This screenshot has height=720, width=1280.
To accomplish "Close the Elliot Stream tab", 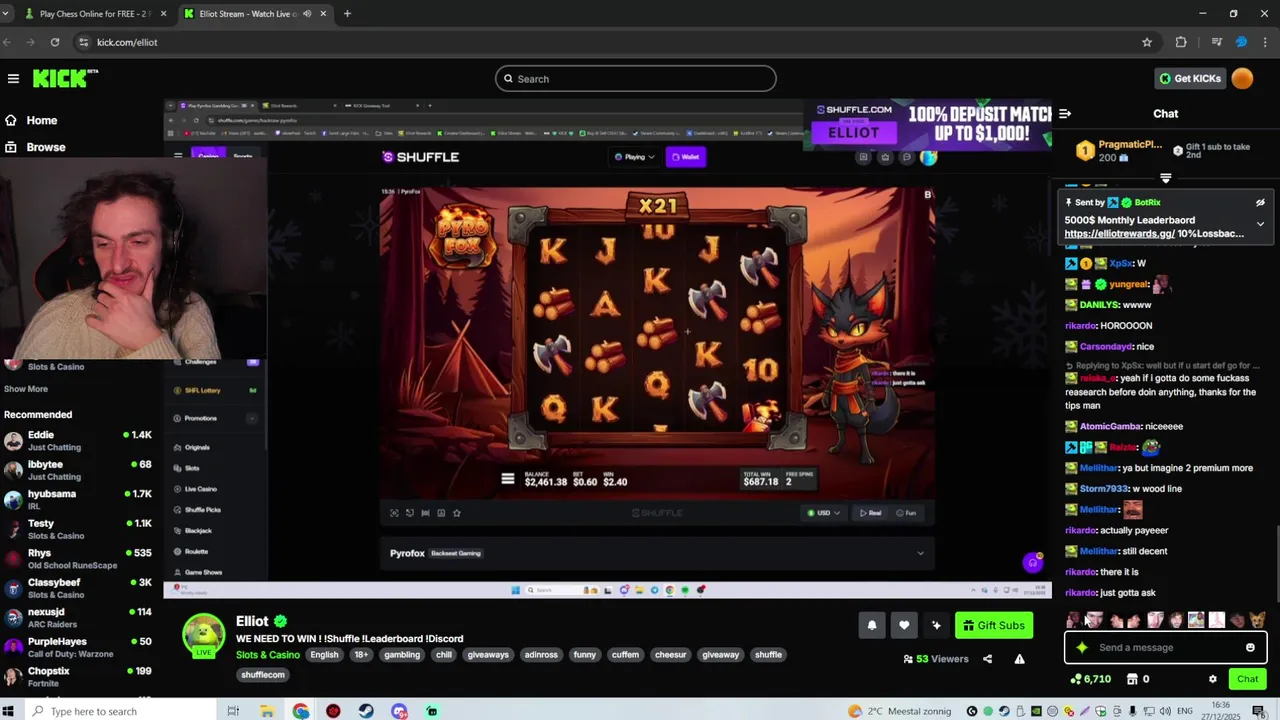I will [323, 14].
